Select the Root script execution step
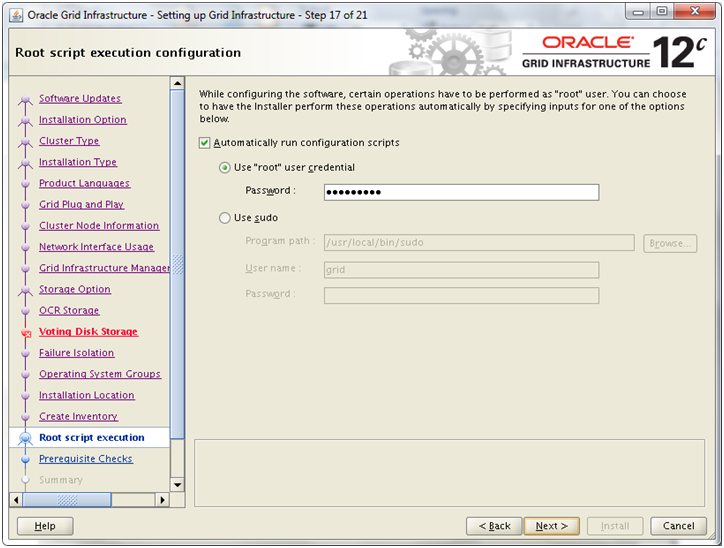The width and height of the screenshot is (724, 548). [x=91, y=438]
